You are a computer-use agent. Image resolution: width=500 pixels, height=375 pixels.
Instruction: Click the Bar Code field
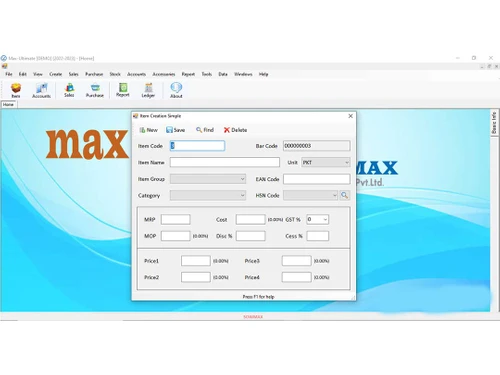pyautogui.click(x=316, y=146)
